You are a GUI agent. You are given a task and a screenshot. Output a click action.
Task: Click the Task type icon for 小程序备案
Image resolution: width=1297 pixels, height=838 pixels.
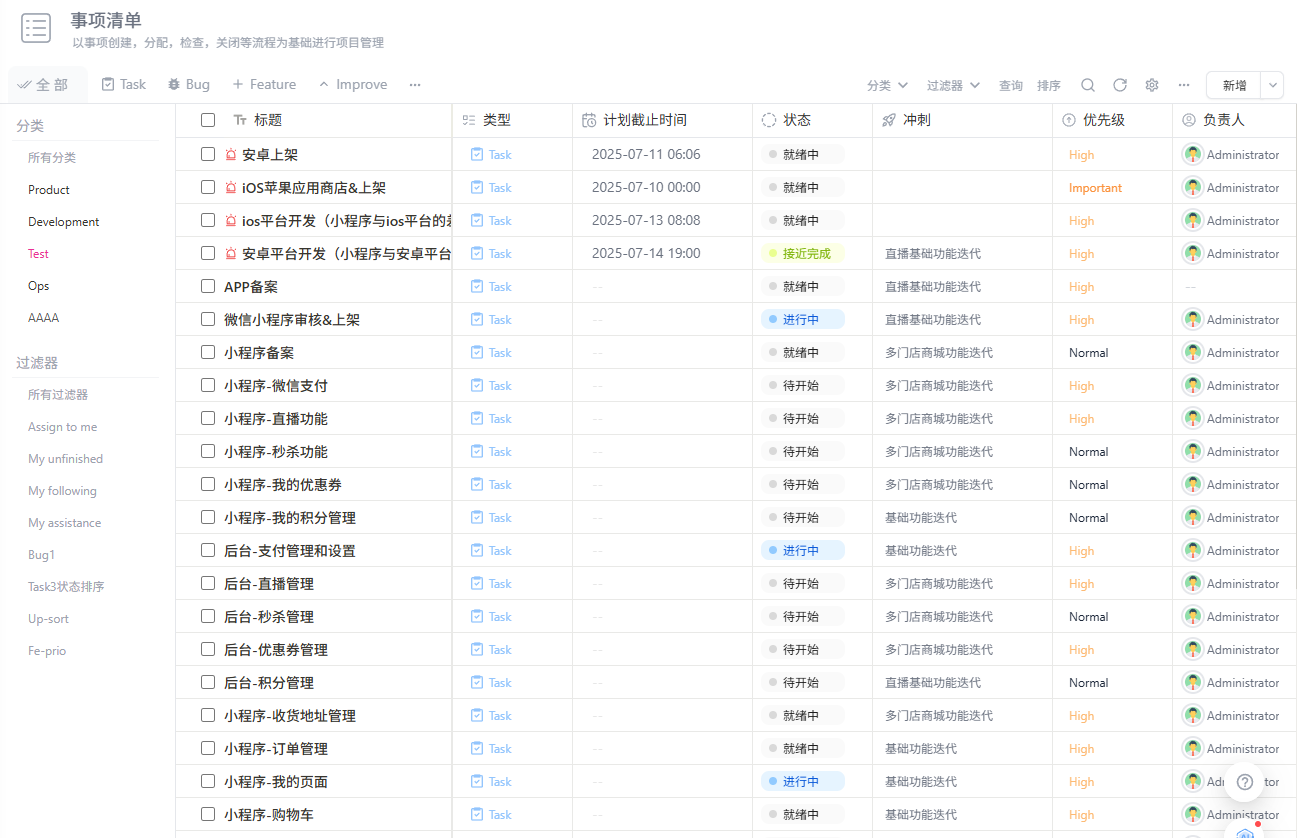click(477, 353)
